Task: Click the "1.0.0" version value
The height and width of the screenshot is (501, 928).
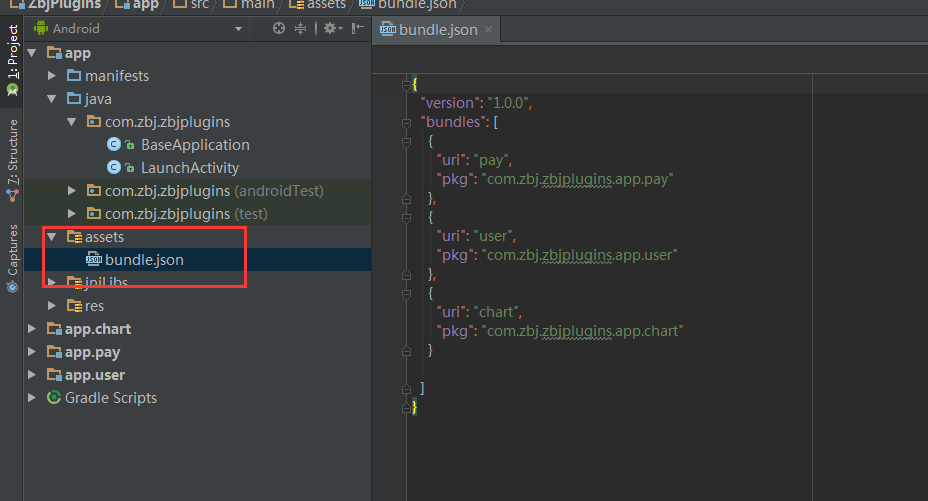Action: [x=508, y=103]
